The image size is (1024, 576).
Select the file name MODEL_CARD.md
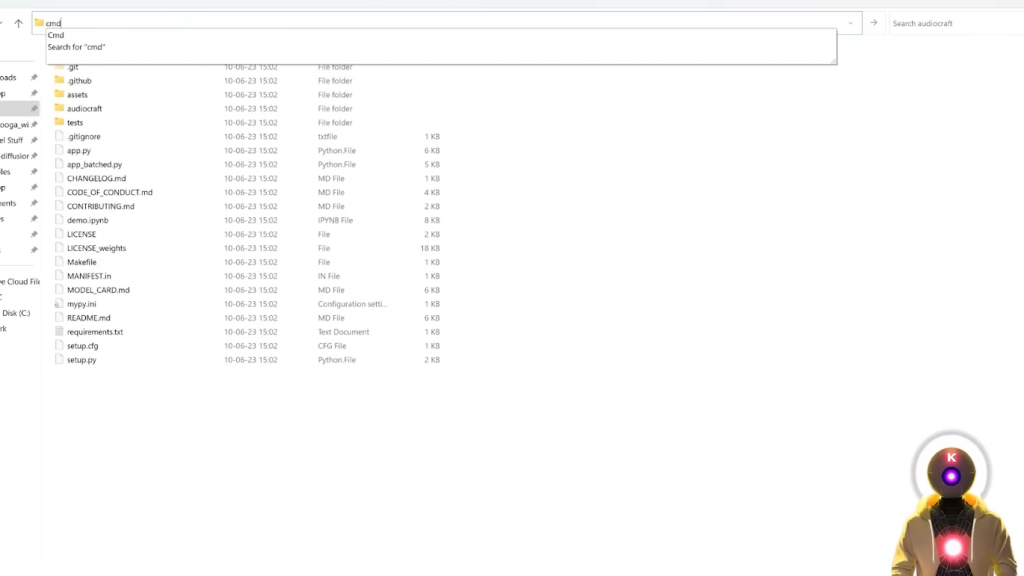98,290
